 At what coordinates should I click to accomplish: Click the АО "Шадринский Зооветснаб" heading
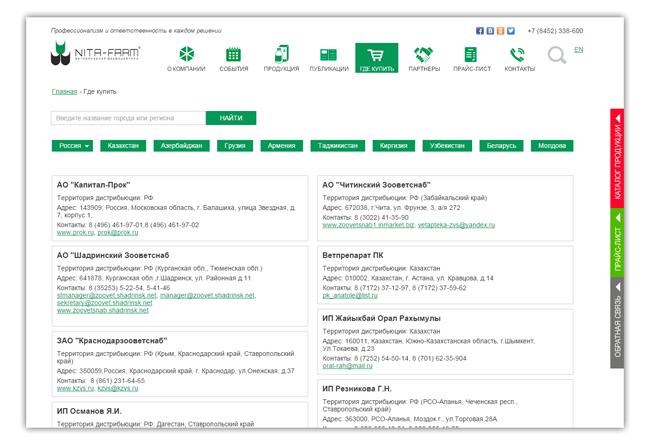click(113, 255)
